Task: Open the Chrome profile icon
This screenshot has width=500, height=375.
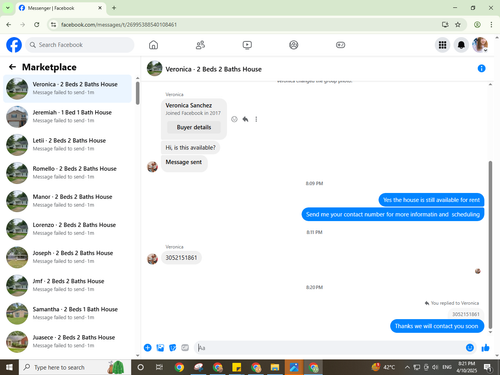Action: 477,25
